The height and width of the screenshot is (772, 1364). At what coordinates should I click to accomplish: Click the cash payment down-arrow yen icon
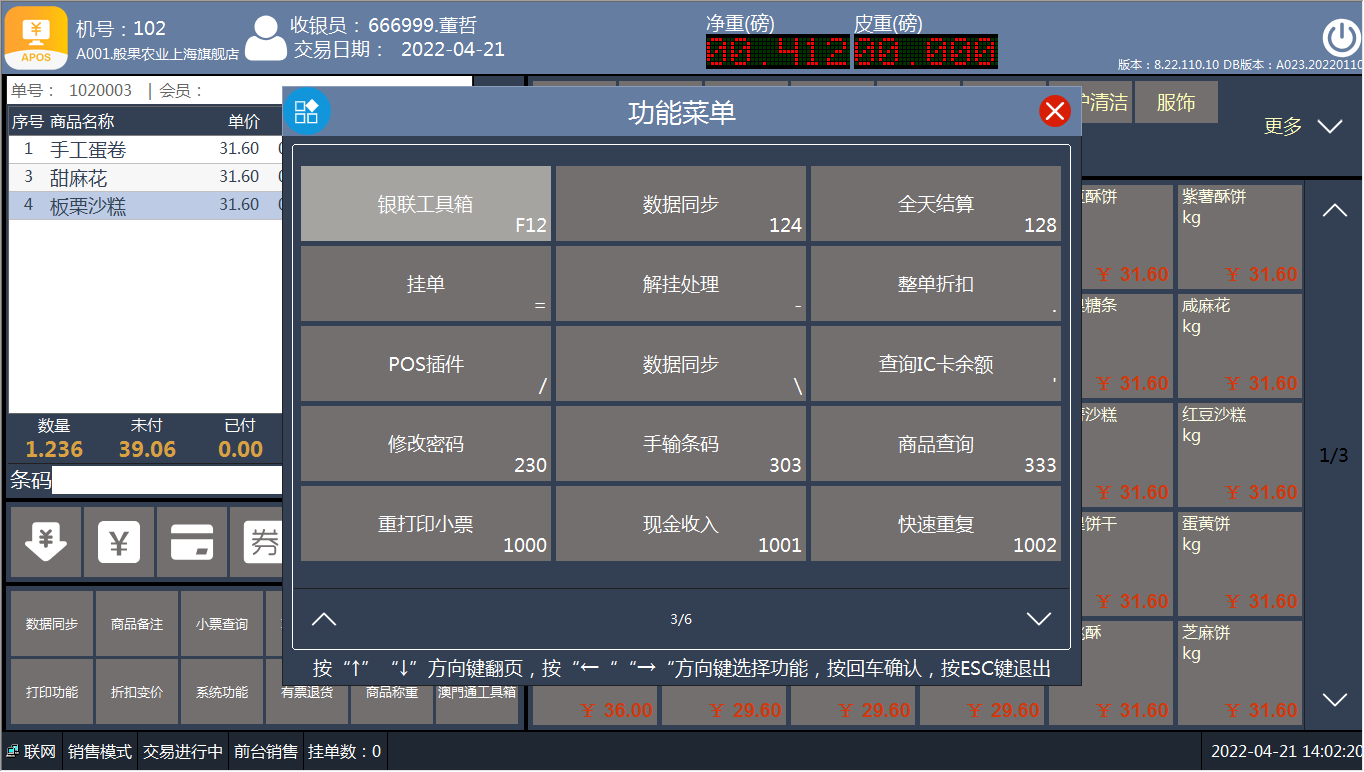tap(45, 542)
